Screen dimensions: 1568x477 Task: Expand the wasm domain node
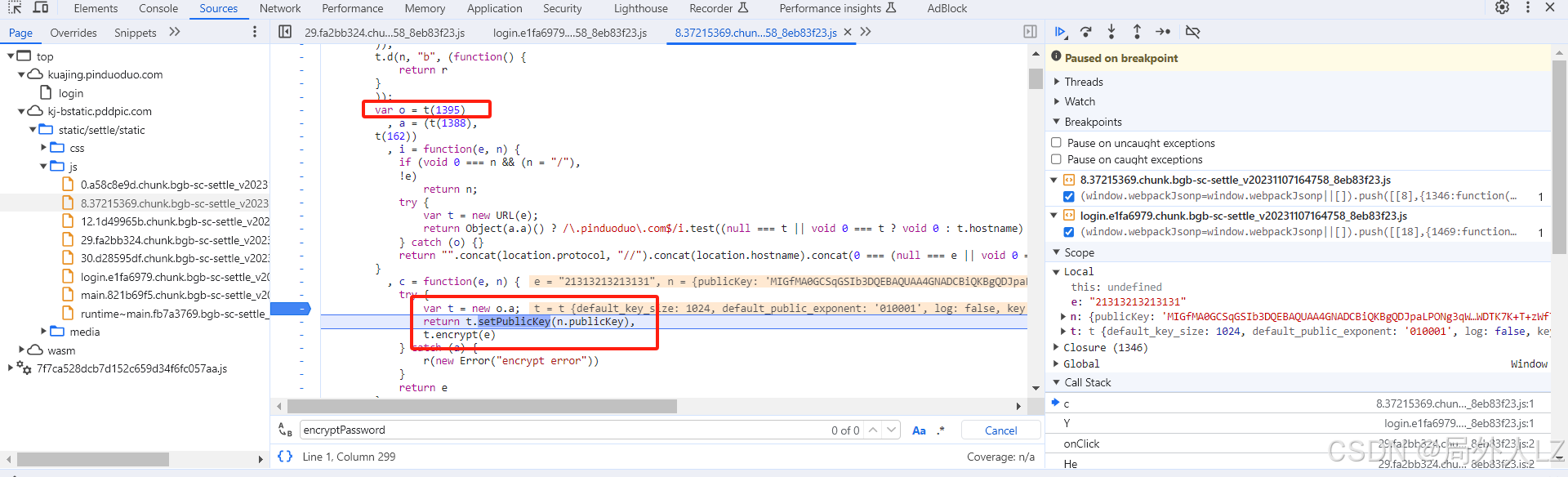pyautogui.click(x=21, y=350)
